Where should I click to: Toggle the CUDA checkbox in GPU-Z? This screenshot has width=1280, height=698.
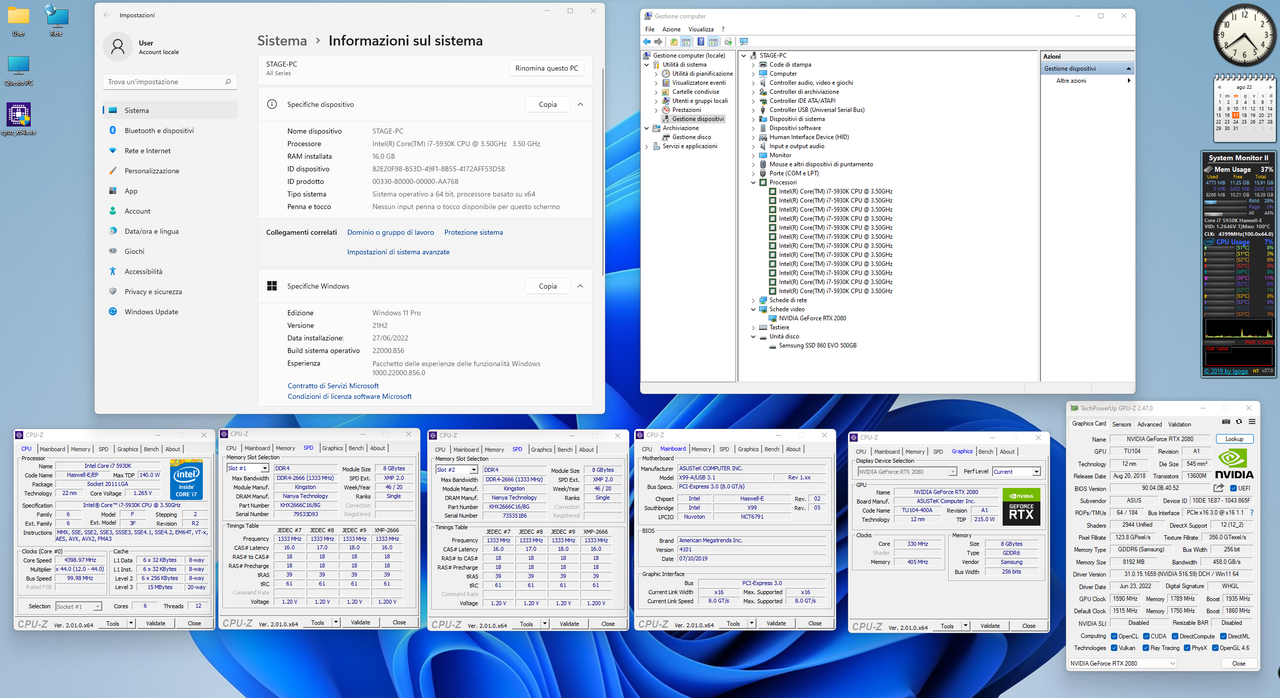click(1146, 636)
